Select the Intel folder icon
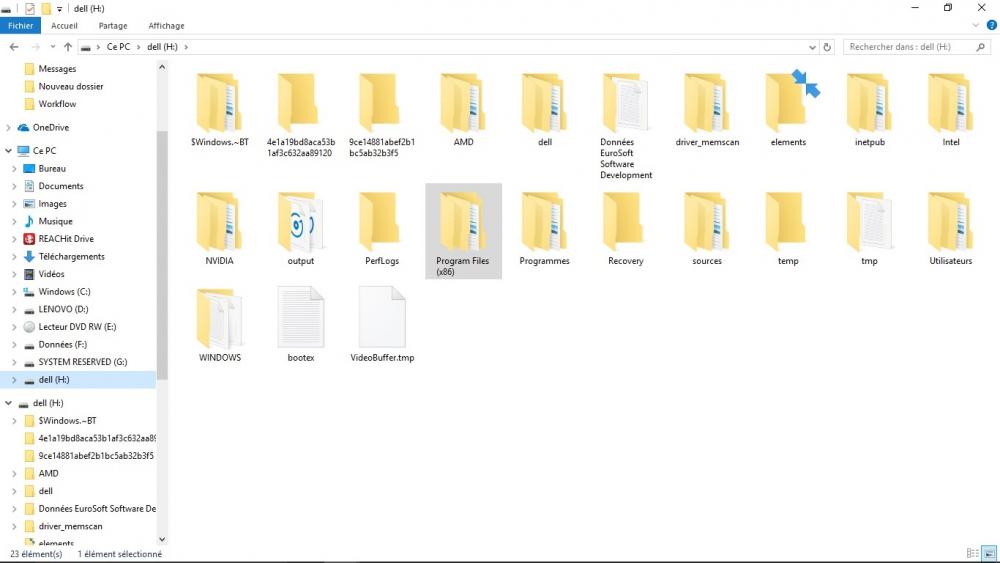Viewport: 1000px width, 563px height. pos(951,102)
